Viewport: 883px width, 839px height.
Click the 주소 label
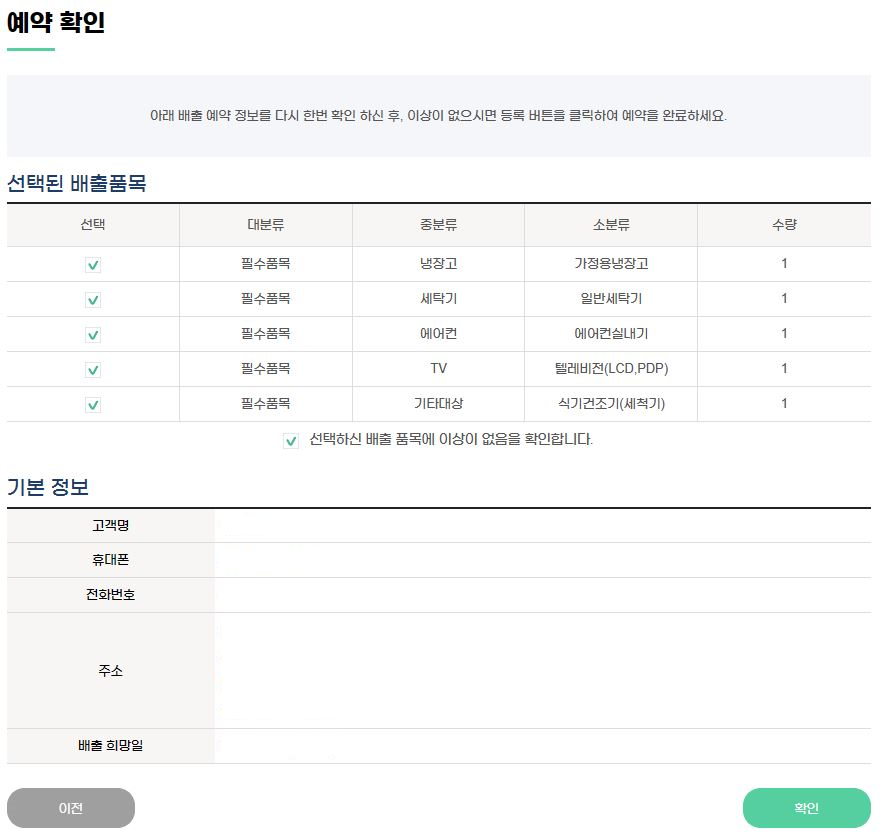pos(110,670)
